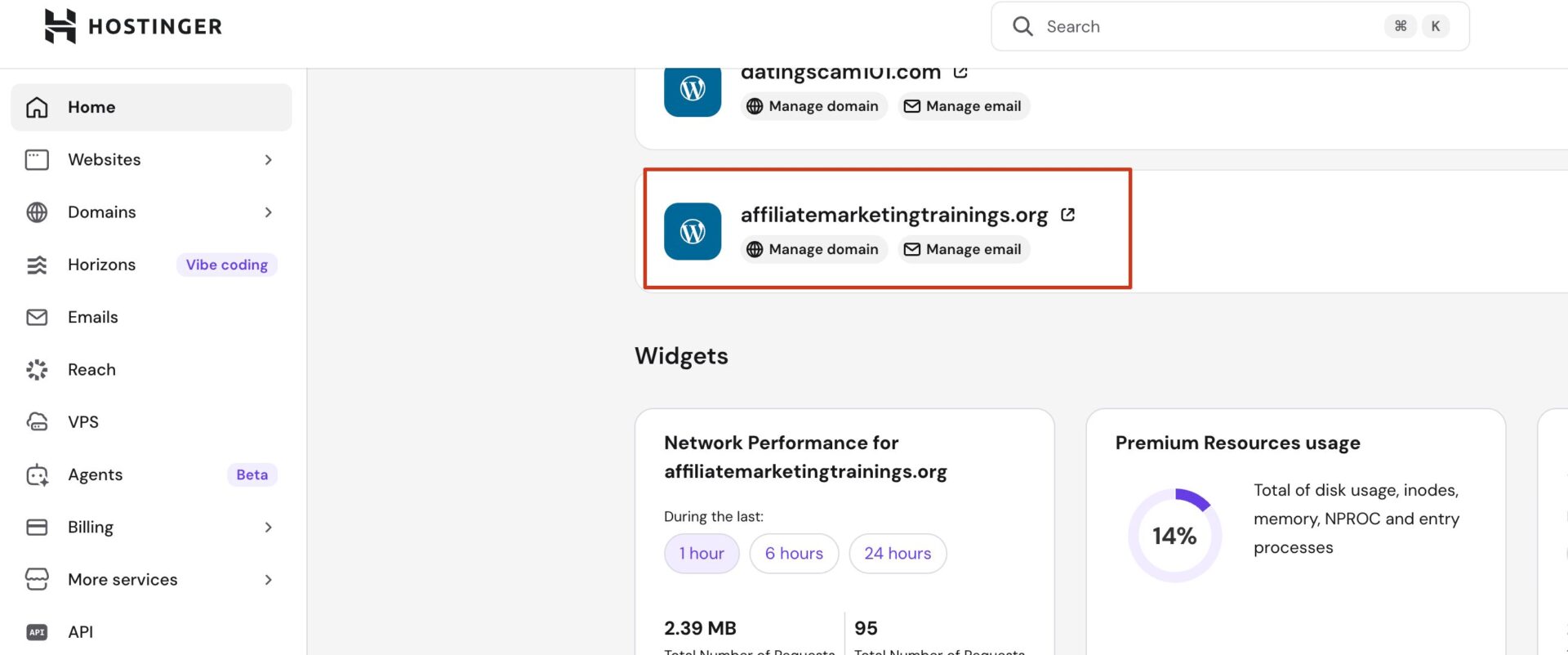Screen dimensions: 1568x655
Task: Click Manage domain for affiliatemarketingtrainings.org
Action: (813, 249)
